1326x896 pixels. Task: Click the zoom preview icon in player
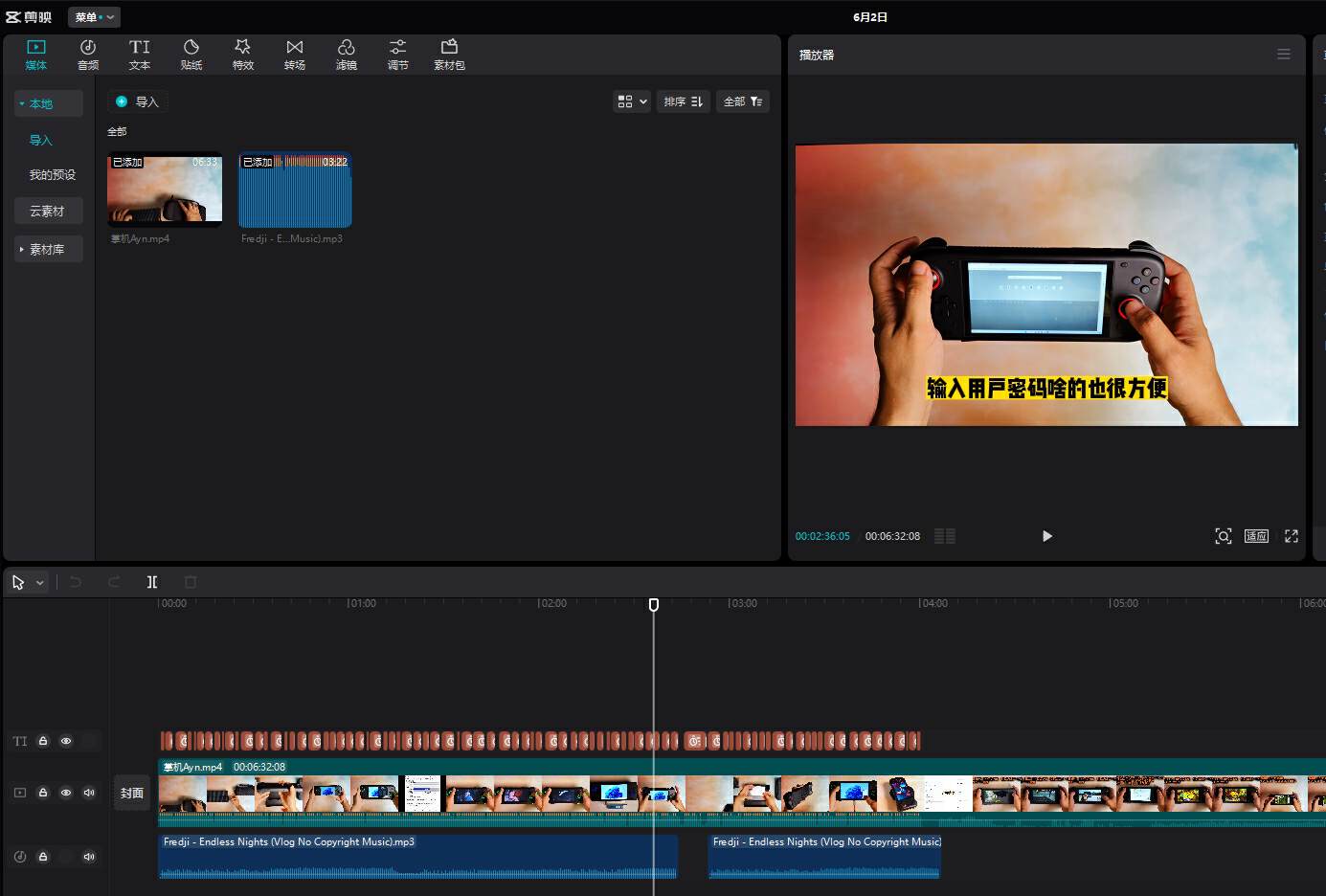(1223, 536)
